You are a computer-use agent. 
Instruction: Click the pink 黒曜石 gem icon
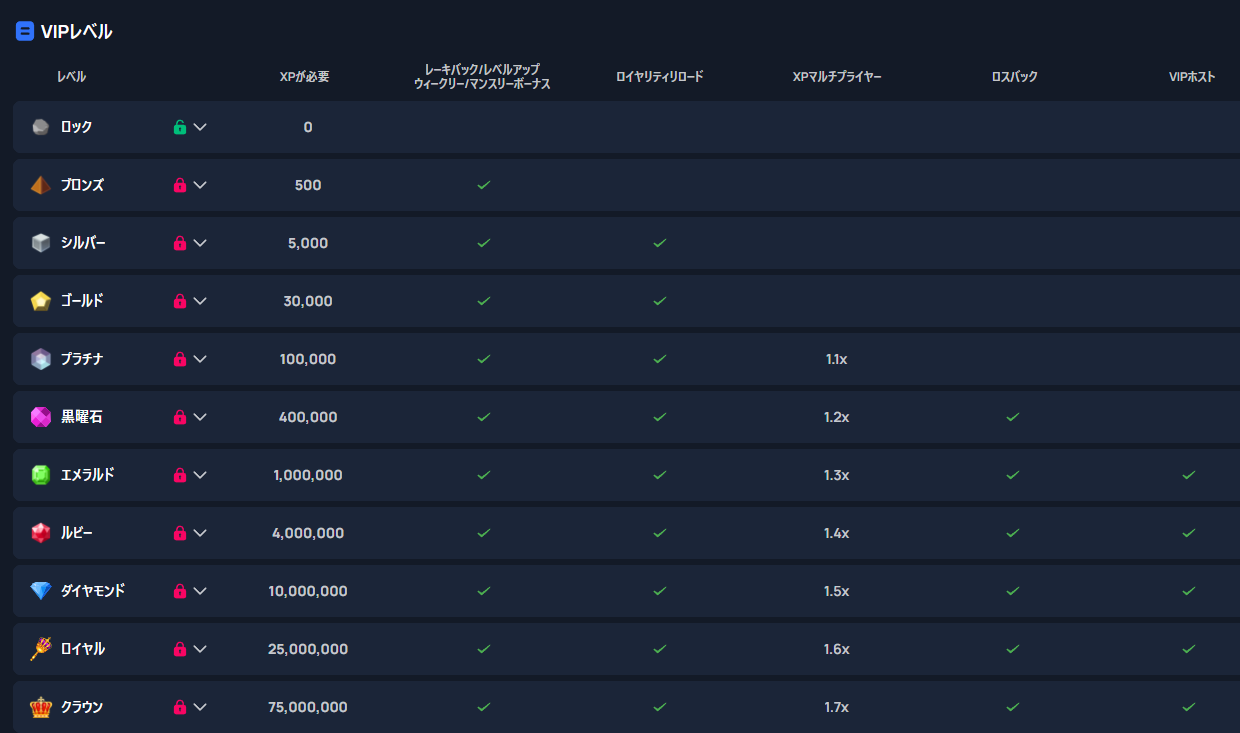(x=40, y=417)
